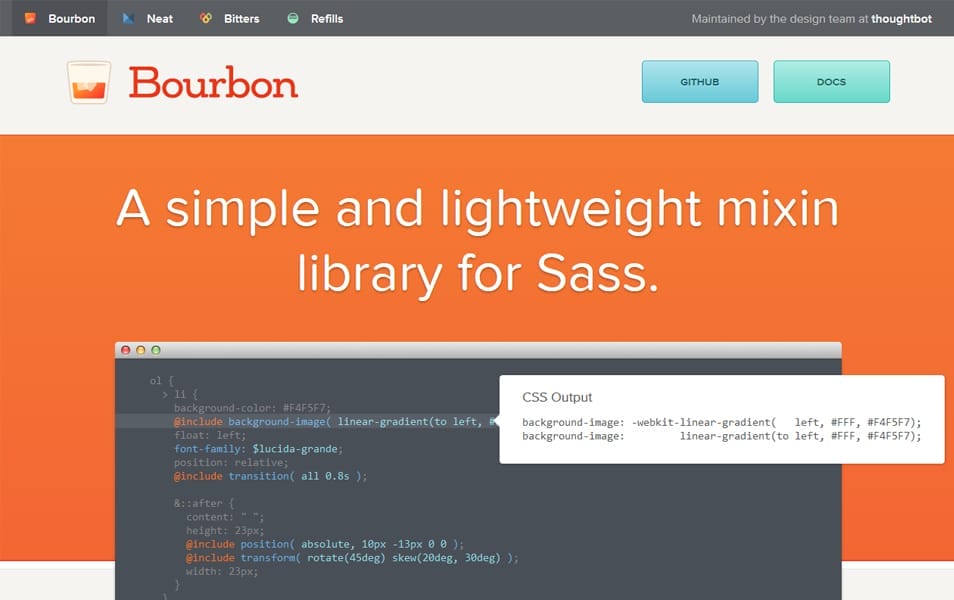954x600 pixels.
Task: Click the red close dot on the code window
Action: [124, 350]
